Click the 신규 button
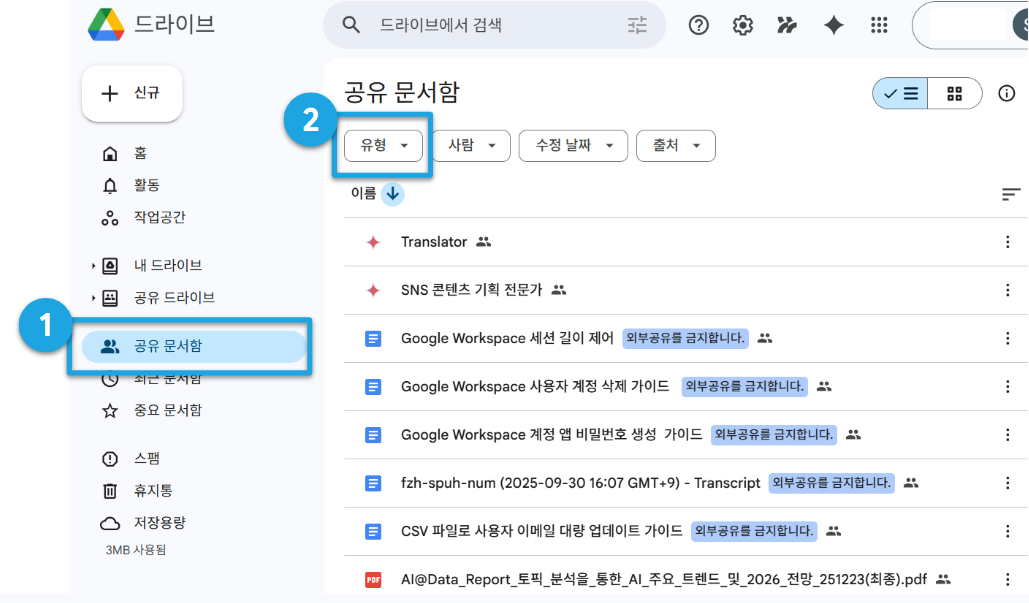This screenshot has width=1029, height=603. (x=132, y=93)
